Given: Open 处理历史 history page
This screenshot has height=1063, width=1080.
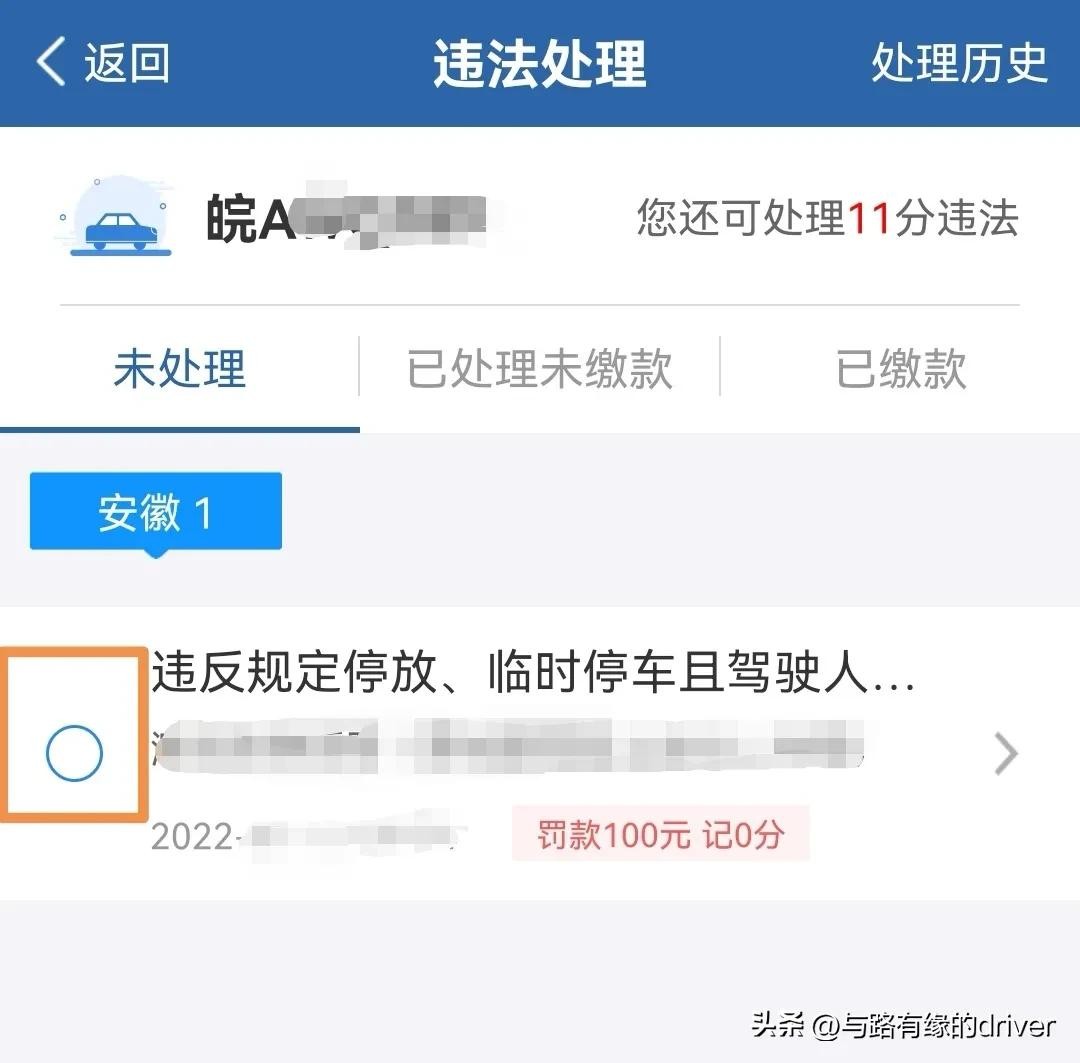Looking at the screenshot, I should 959,63.
